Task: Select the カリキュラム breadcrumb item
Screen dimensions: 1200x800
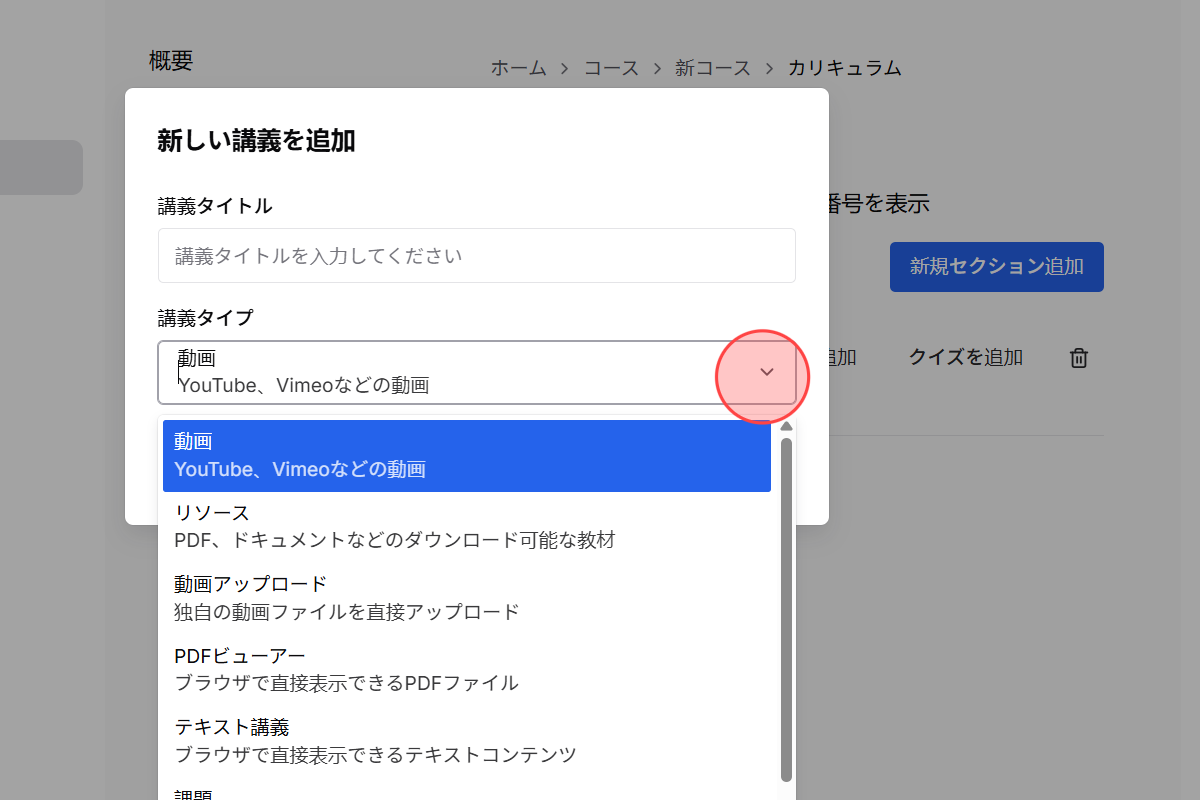Action: (845, 68)
